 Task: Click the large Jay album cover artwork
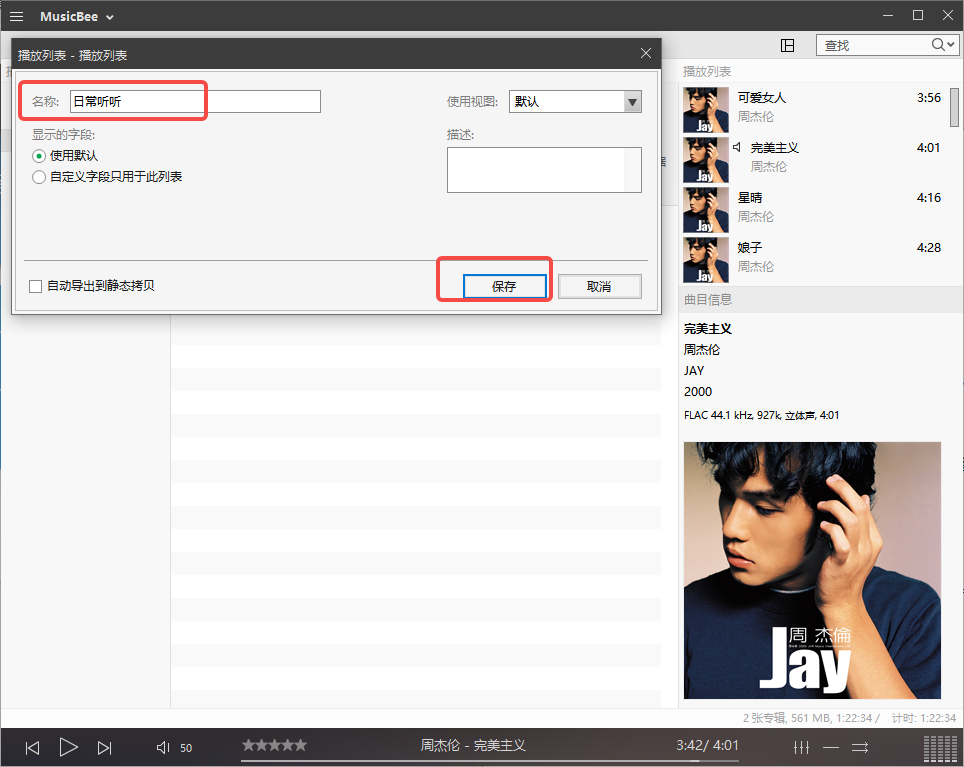pos(812,570)
